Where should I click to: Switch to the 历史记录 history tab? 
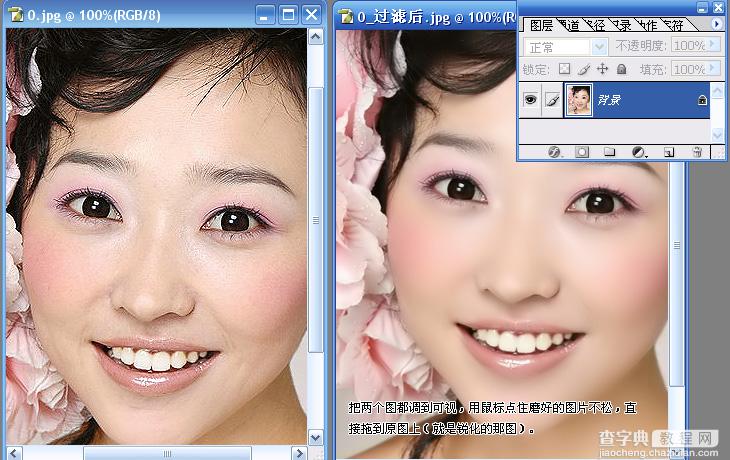[623, 25]
